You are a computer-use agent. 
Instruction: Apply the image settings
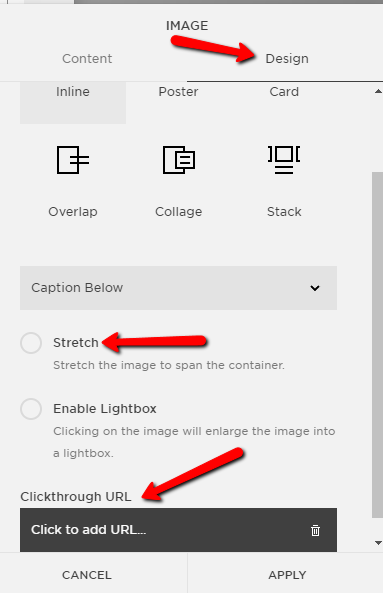coord(287,575)
